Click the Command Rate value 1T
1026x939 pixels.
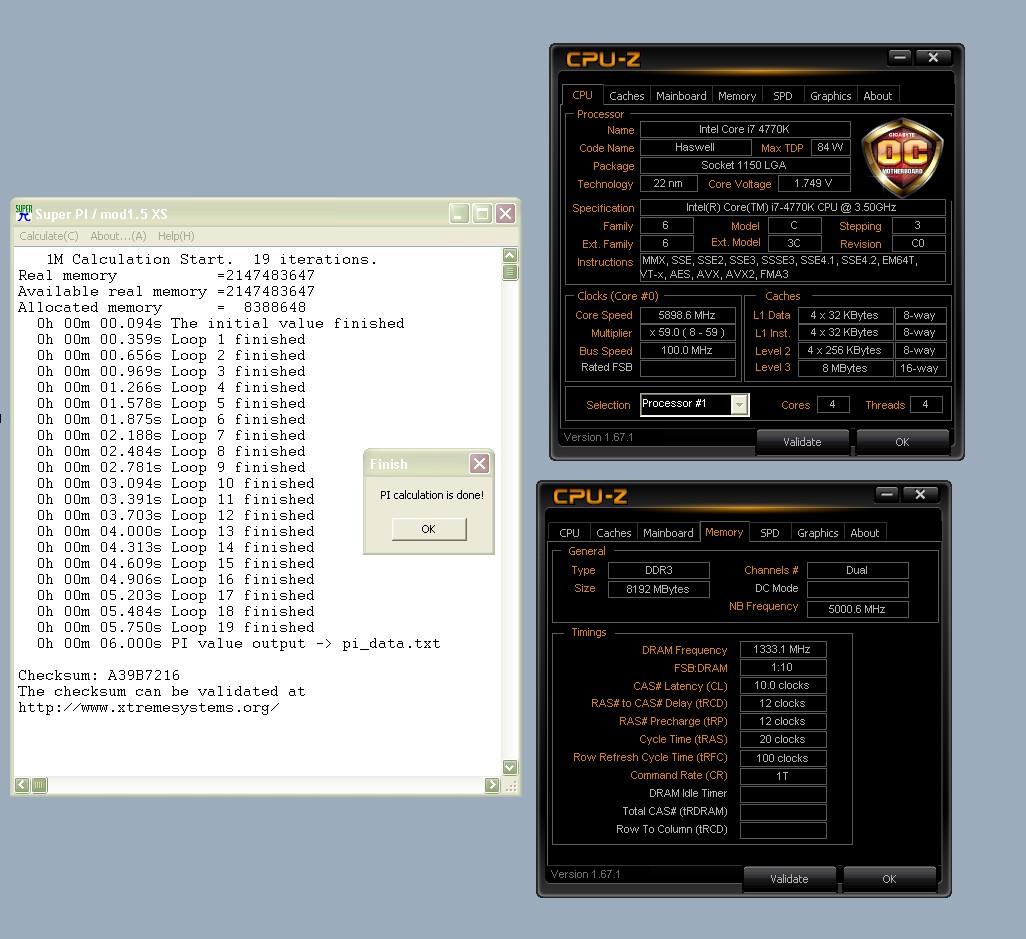pyautogui.click(x=783, y=776)
